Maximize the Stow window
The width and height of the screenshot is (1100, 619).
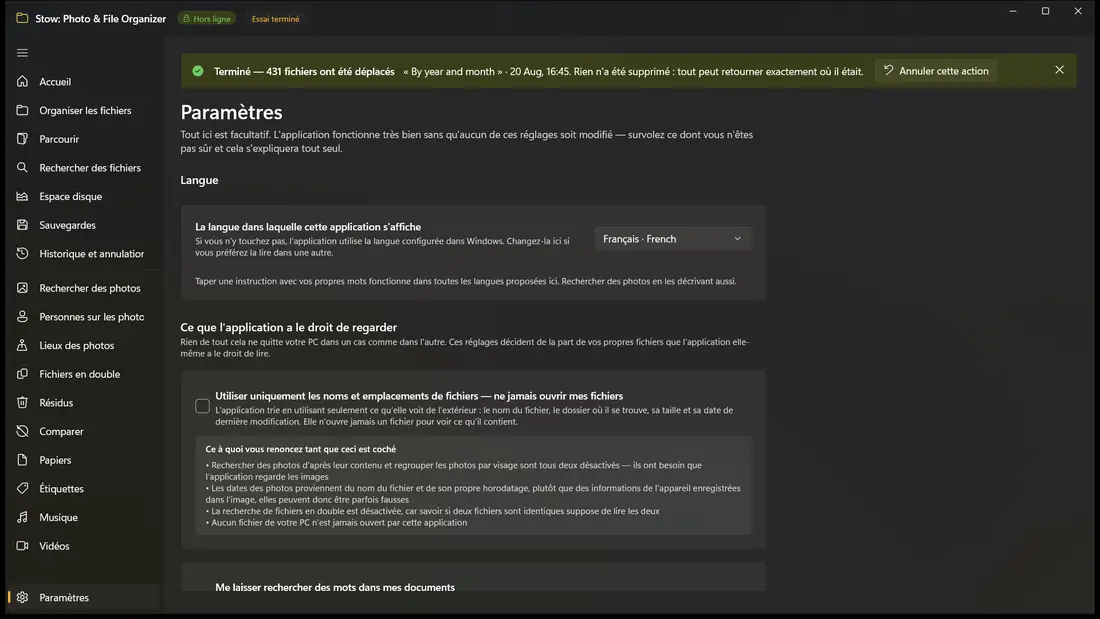click(x=1045, y=11)
